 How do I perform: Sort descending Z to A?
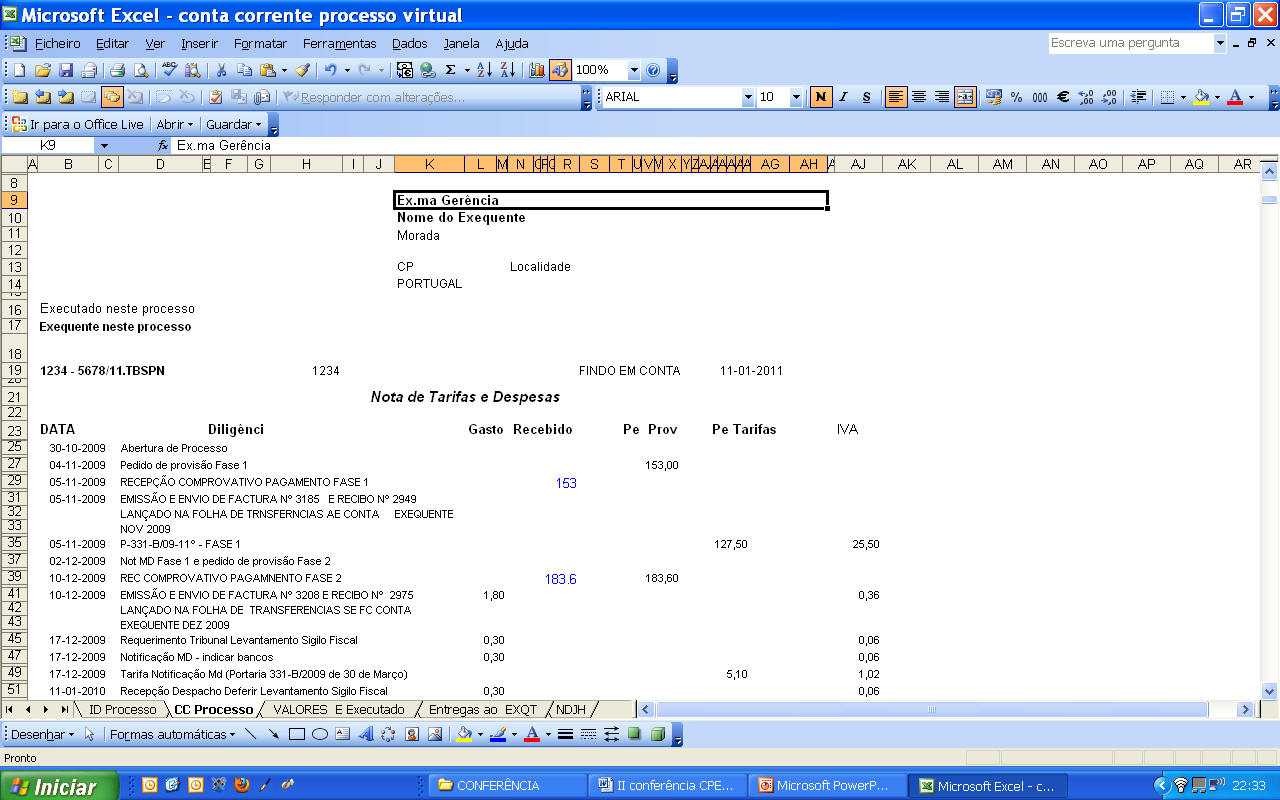pyautogui.click(x=508, y=70)
